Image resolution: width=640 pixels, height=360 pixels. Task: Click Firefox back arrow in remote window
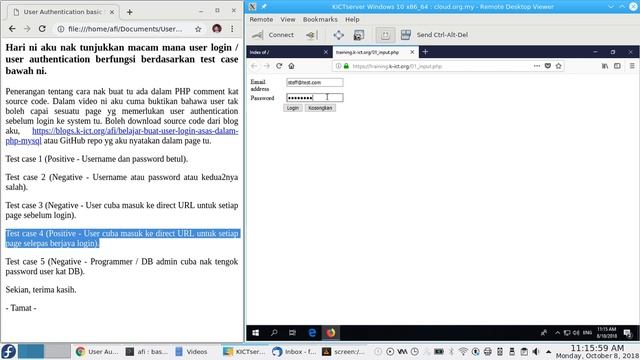pyautogui.click(x=254, y=66)
